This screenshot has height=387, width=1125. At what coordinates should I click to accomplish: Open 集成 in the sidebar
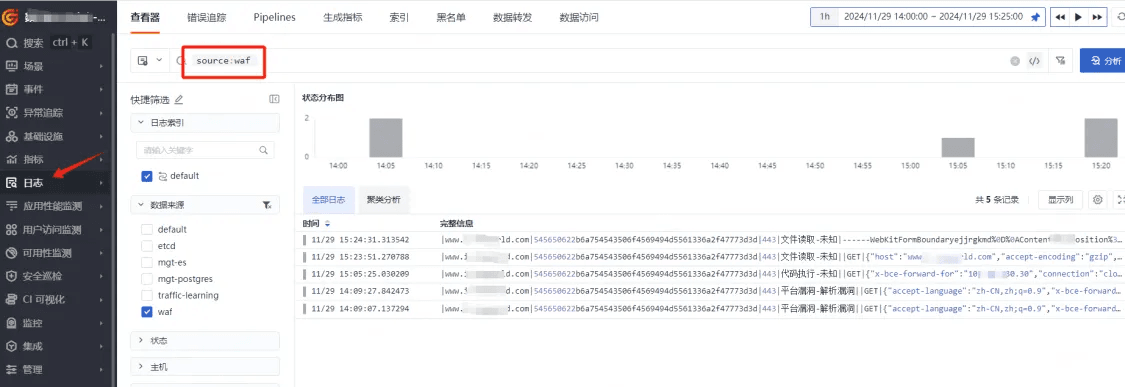[34, 346]
